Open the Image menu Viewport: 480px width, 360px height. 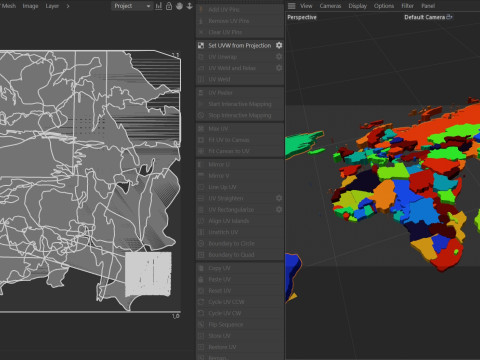(30, 6)
